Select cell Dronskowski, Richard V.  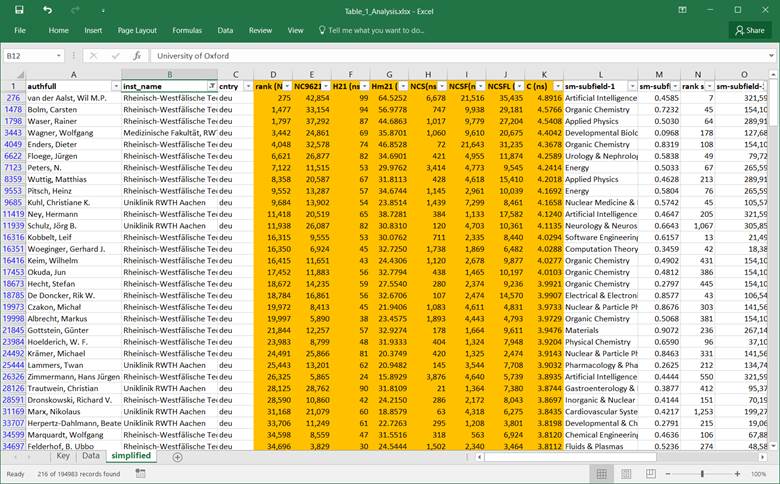point(74,400)
